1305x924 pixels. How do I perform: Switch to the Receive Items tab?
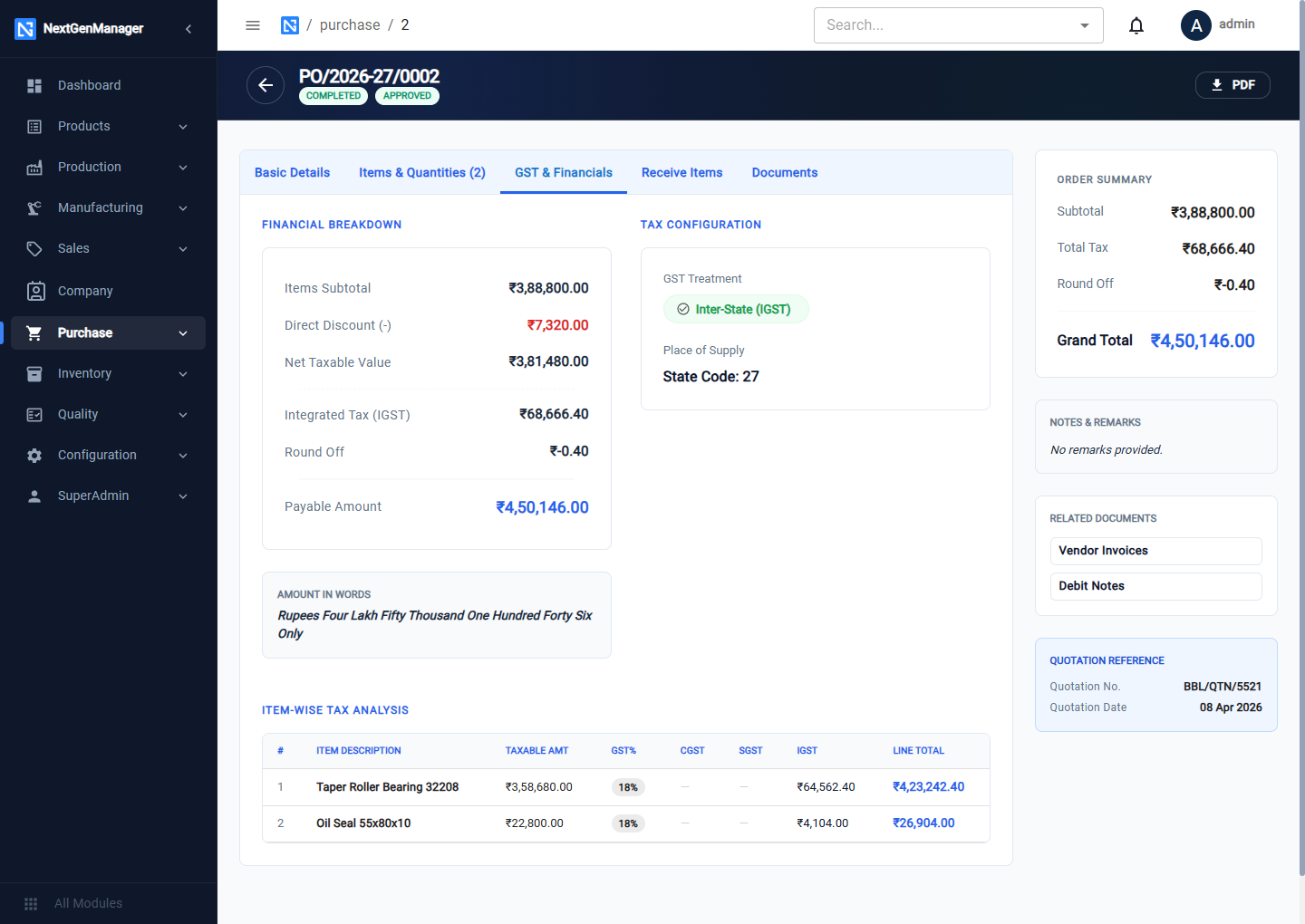682,172
